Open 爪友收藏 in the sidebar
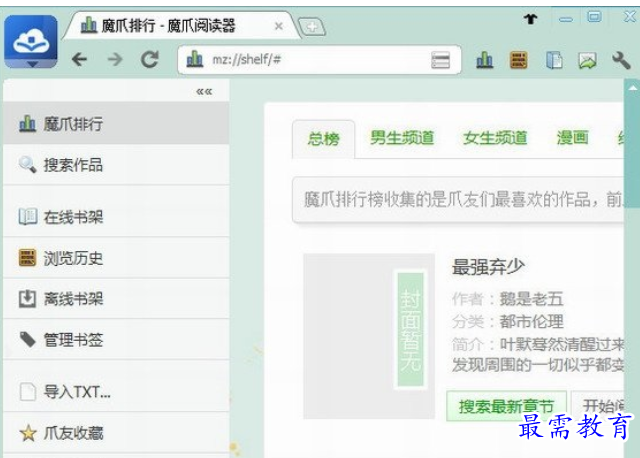Viewport: 640px width, 458px height. [116, 433]
